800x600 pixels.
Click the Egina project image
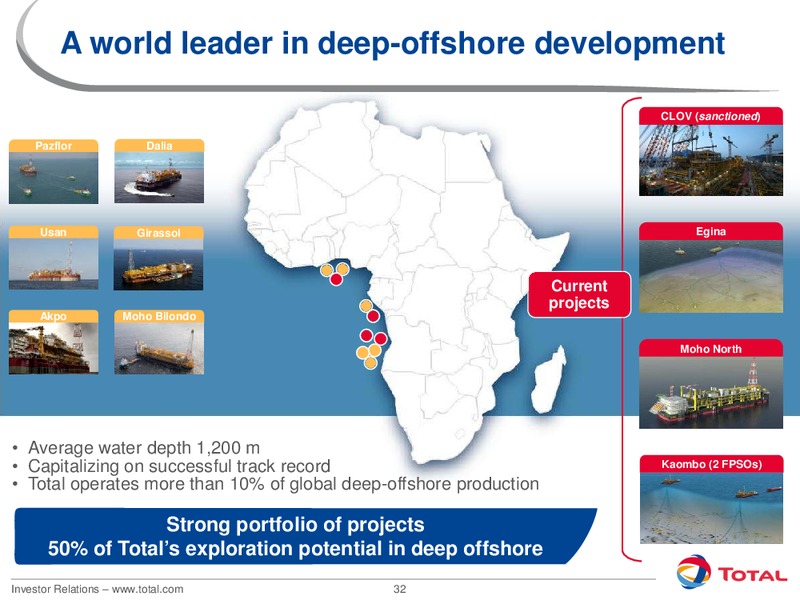(x=711, y=276)
